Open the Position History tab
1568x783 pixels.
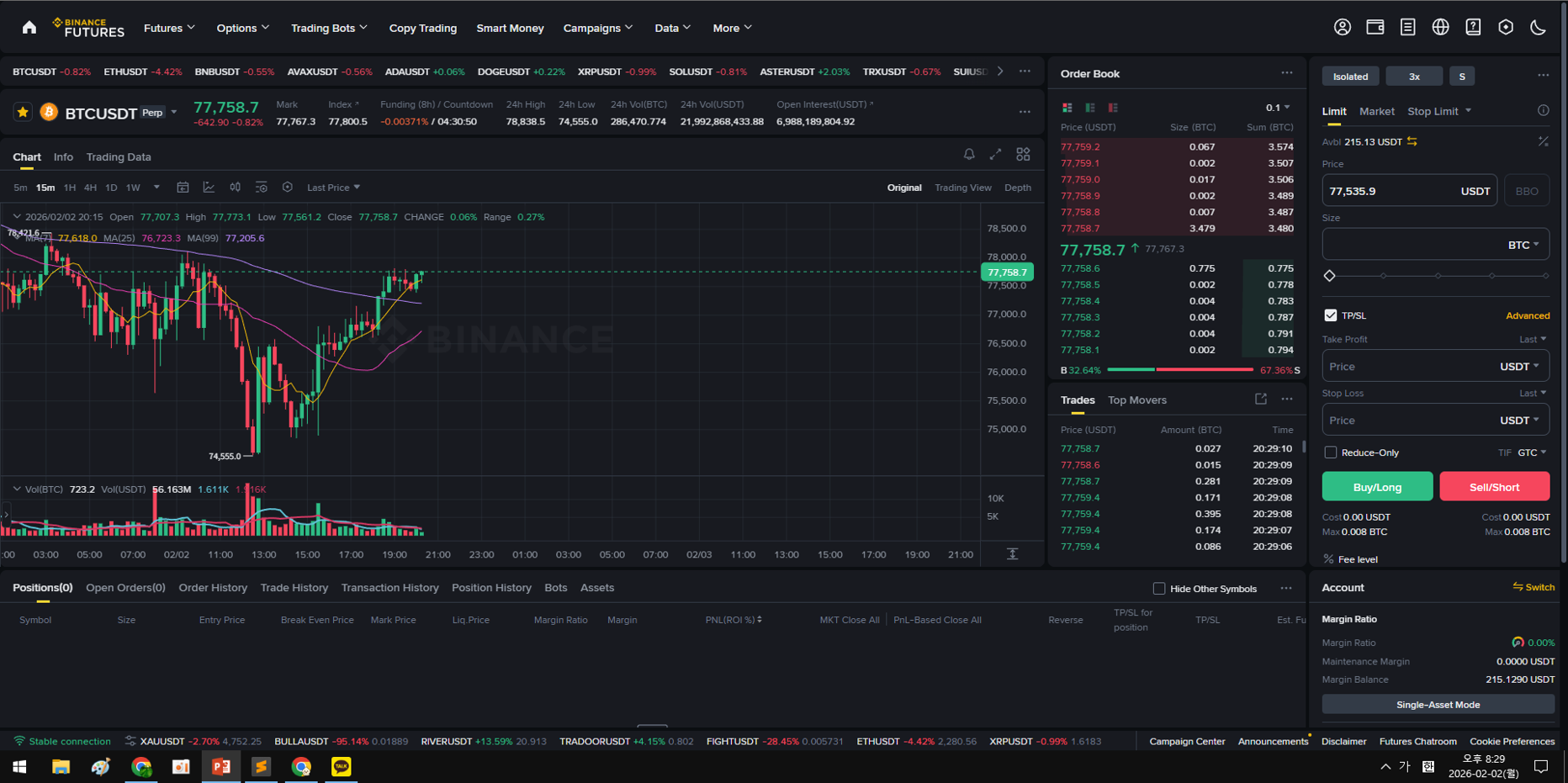pyautogui.click(x=491, y=588)
